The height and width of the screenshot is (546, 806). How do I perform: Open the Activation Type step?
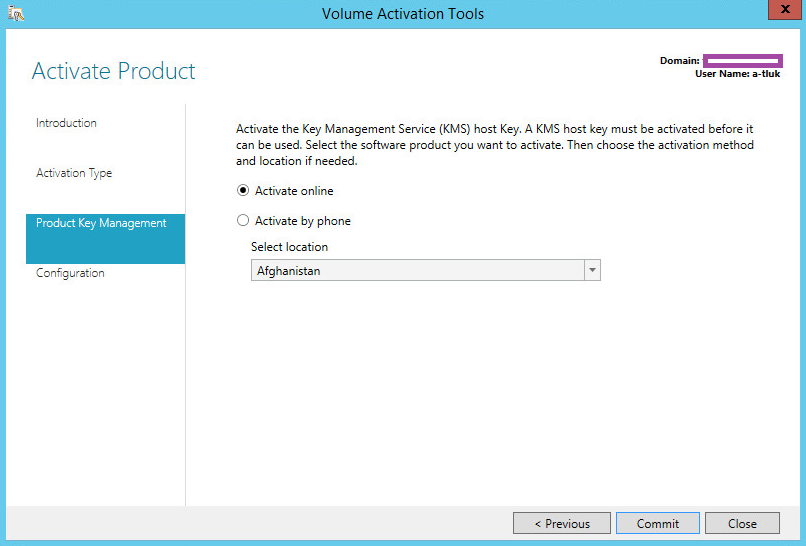74,173
